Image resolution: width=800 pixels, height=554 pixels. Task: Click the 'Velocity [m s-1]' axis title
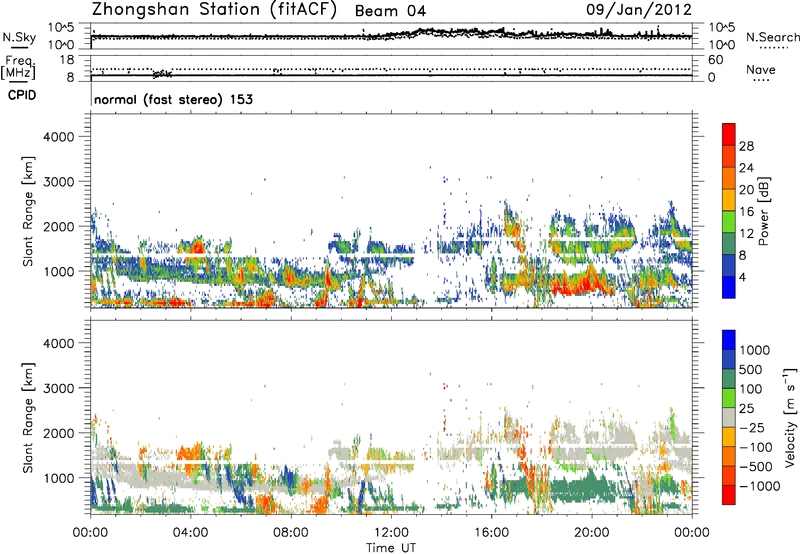click(x=790, y=417)
